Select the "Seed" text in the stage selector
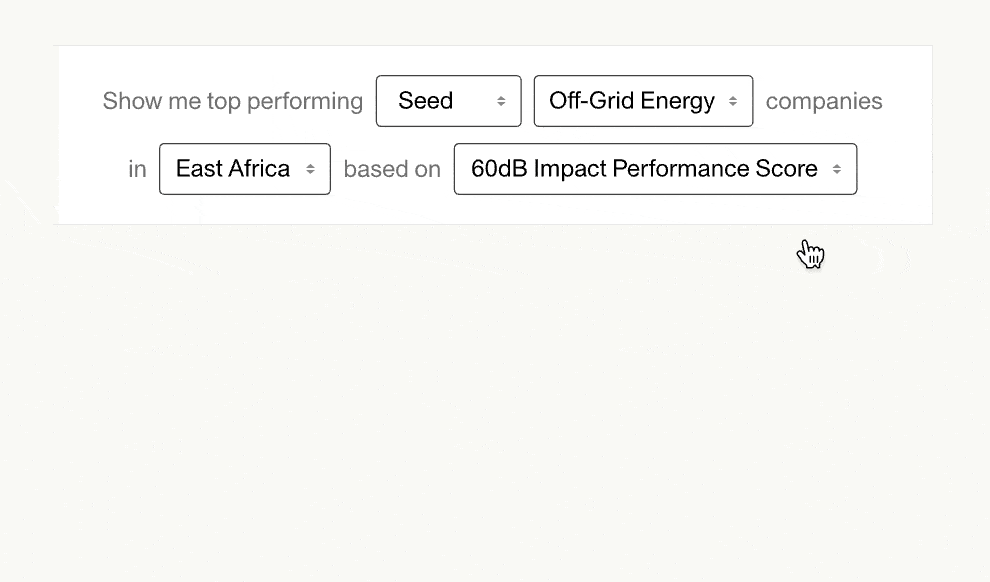990x582 pixels. 425,101
